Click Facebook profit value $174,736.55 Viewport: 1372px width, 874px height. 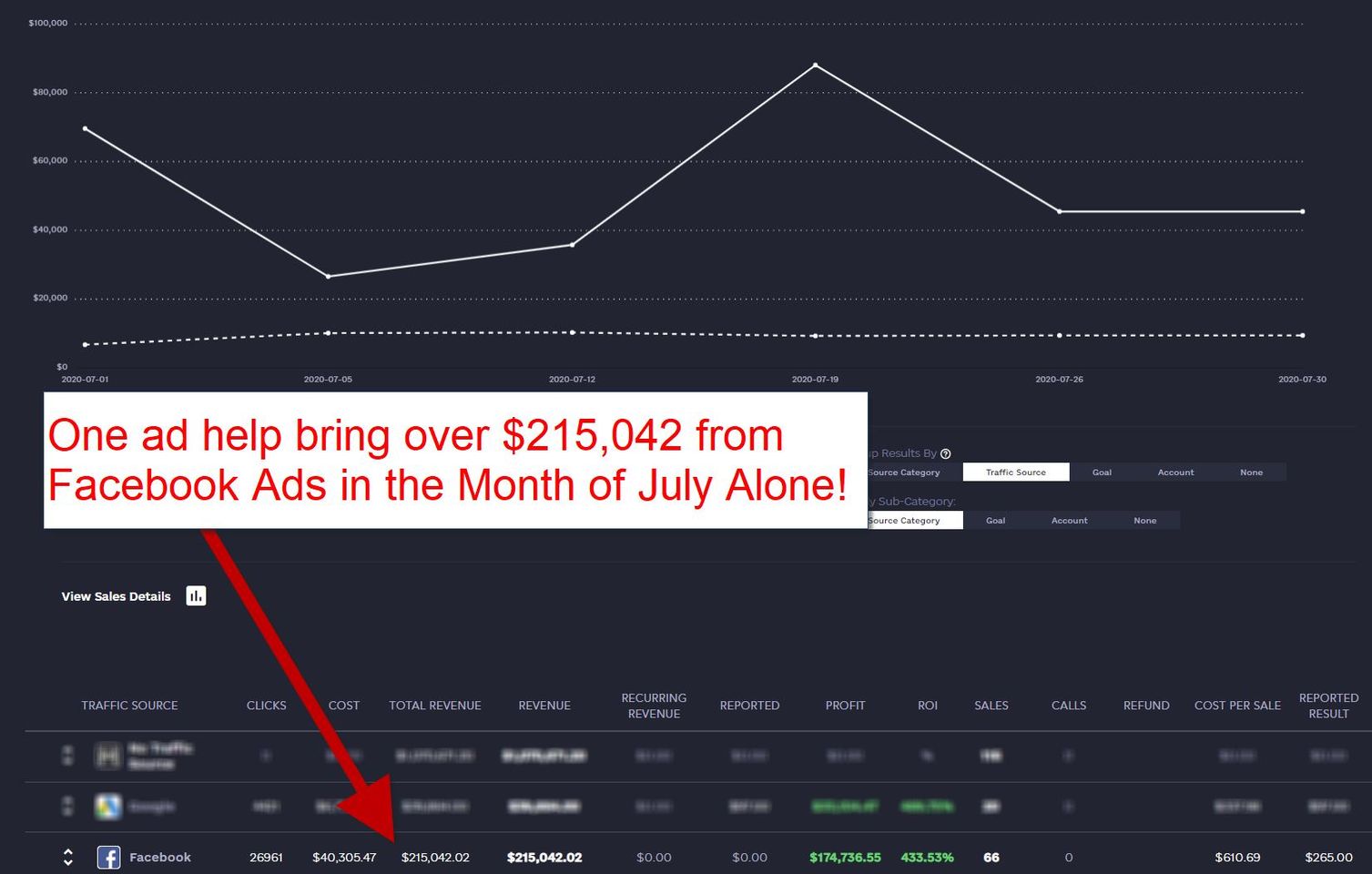(x=845, y=858)
